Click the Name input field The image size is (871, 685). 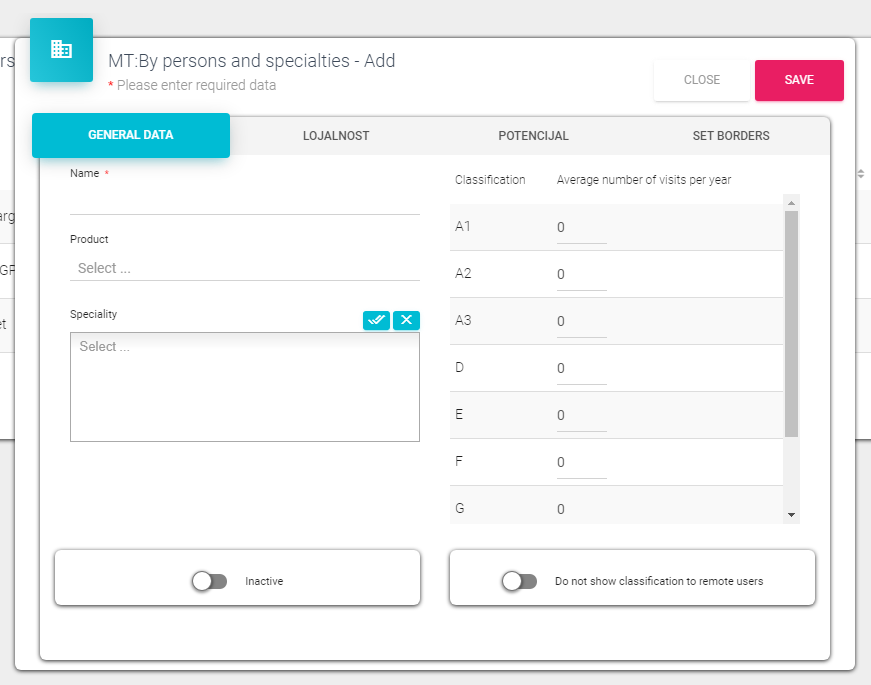pos(244,201)
